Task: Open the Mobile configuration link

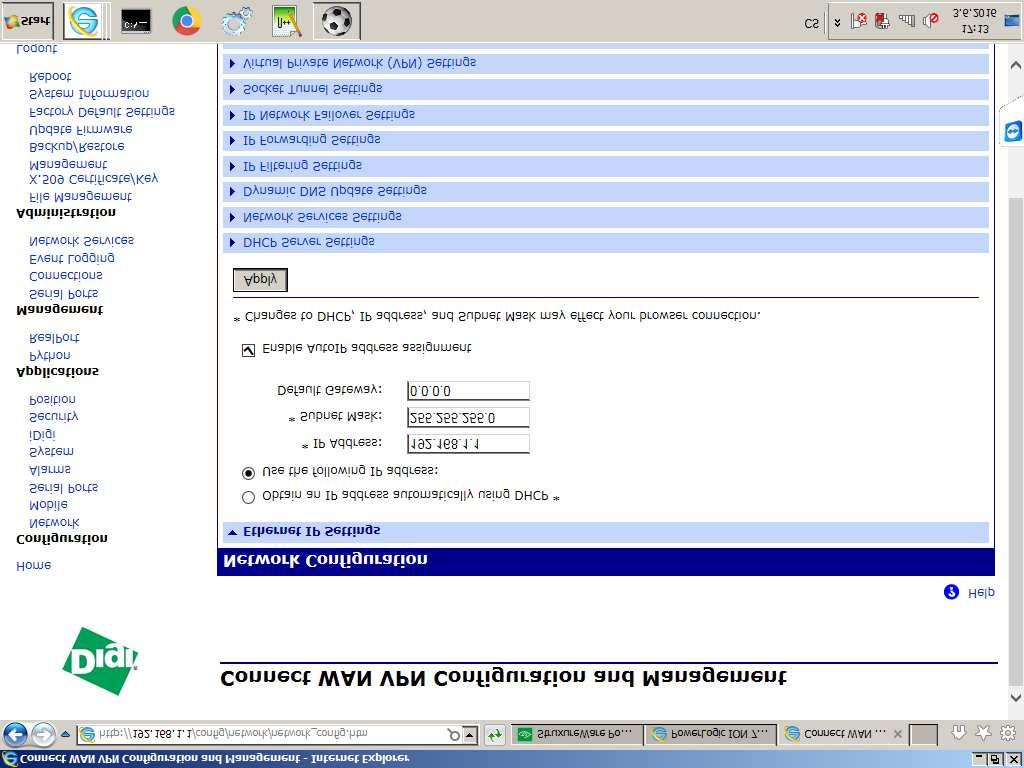Action: [x=48, y=505]
